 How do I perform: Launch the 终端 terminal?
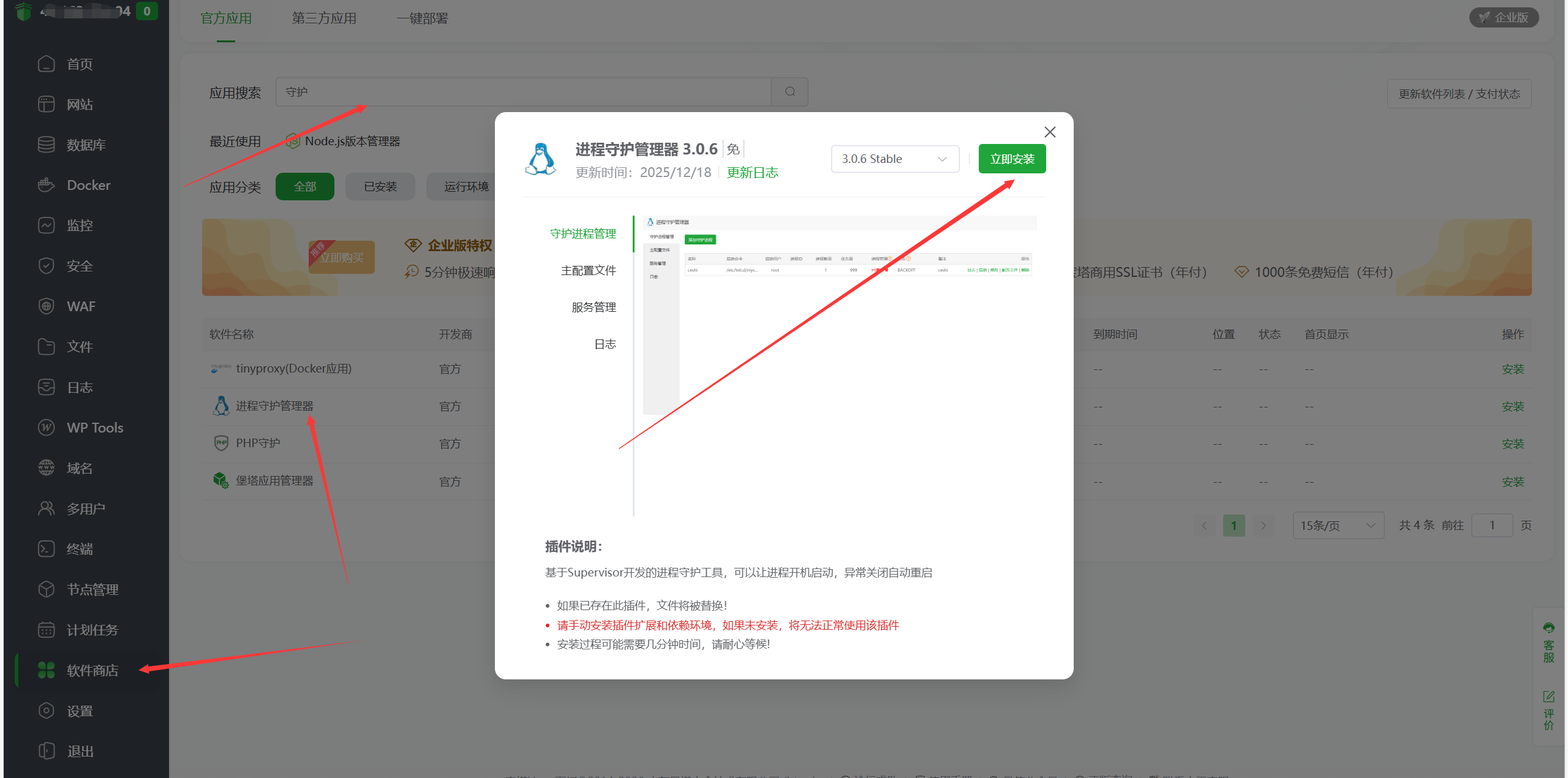pos(78,548)
